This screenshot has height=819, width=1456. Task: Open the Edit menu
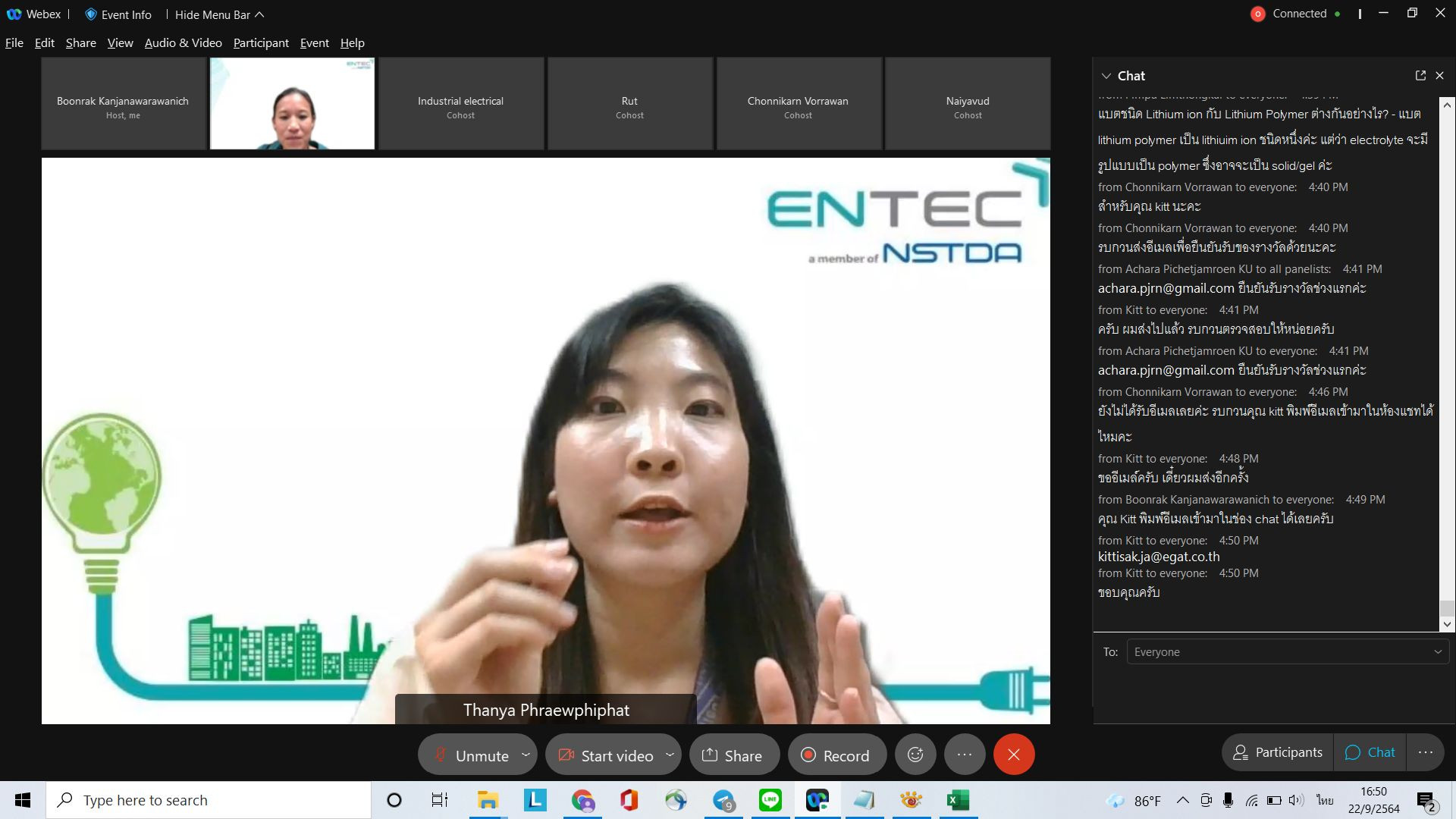pos(45,42)
